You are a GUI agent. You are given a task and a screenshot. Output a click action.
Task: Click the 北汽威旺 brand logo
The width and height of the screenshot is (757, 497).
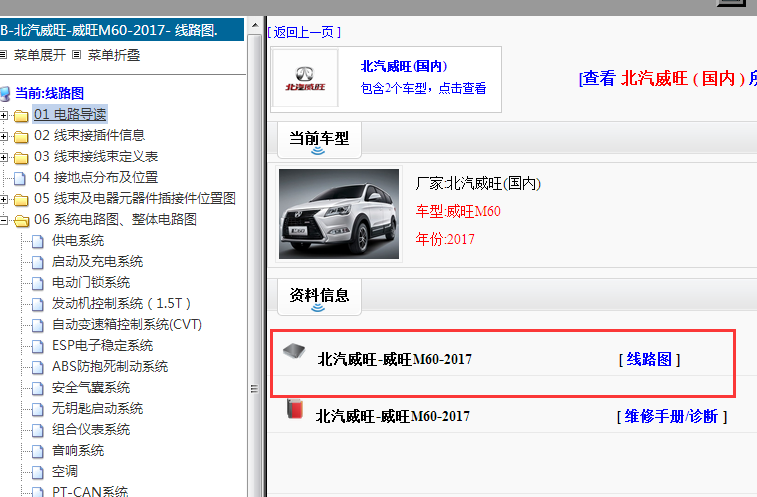(x=305, y=78)
